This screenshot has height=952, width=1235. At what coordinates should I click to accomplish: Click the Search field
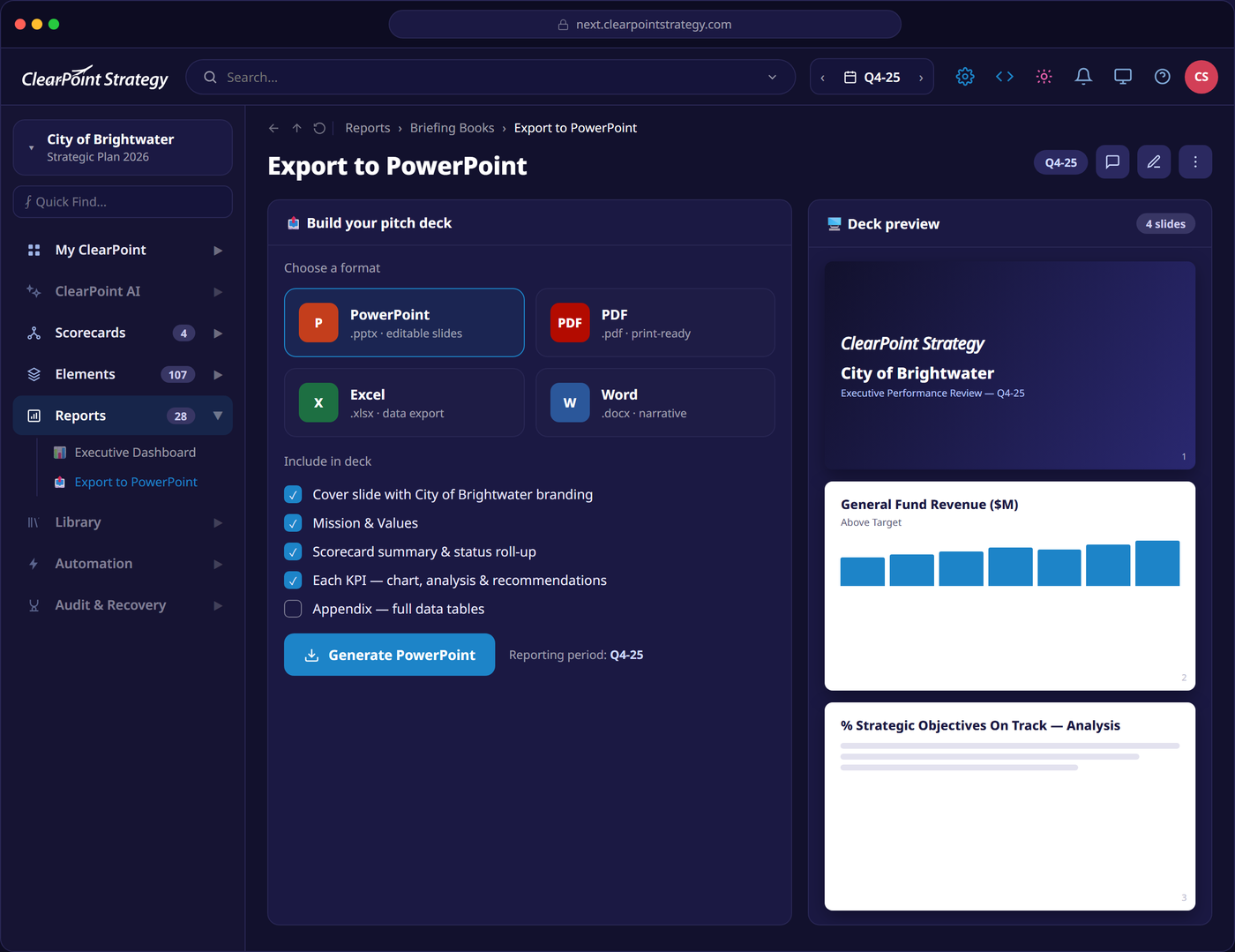490,78
